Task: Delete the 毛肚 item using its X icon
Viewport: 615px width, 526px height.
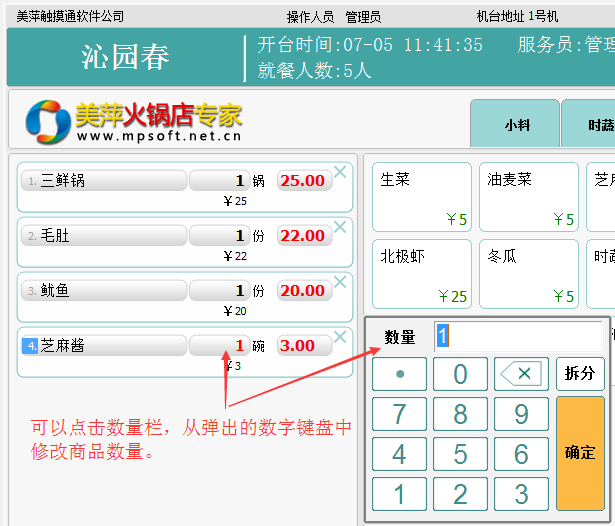Action: pyautogui.click(x=340, y=227)
